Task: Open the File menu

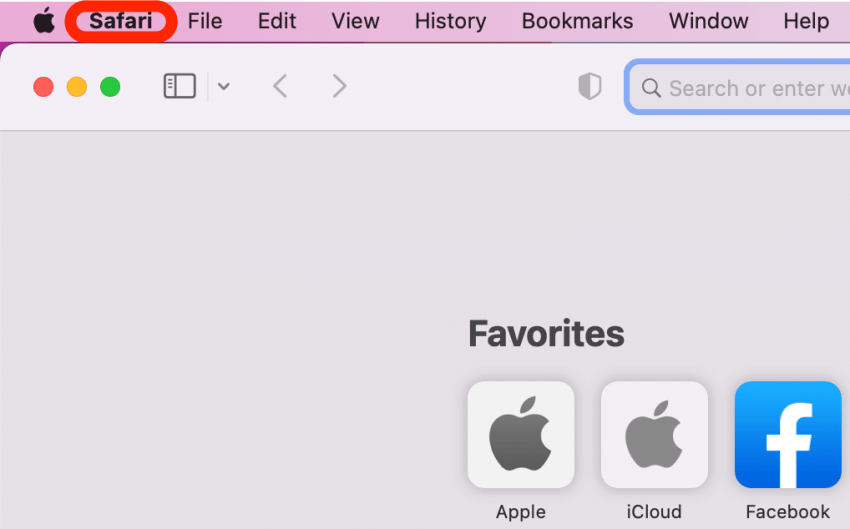Action: coord(205,21)
